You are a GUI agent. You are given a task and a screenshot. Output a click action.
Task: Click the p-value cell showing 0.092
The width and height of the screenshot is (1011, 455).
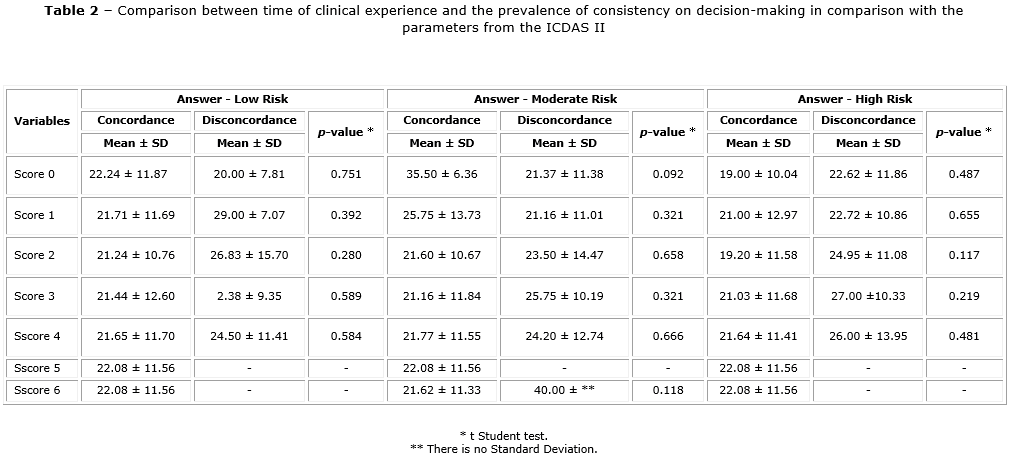[x=668, y=174]
